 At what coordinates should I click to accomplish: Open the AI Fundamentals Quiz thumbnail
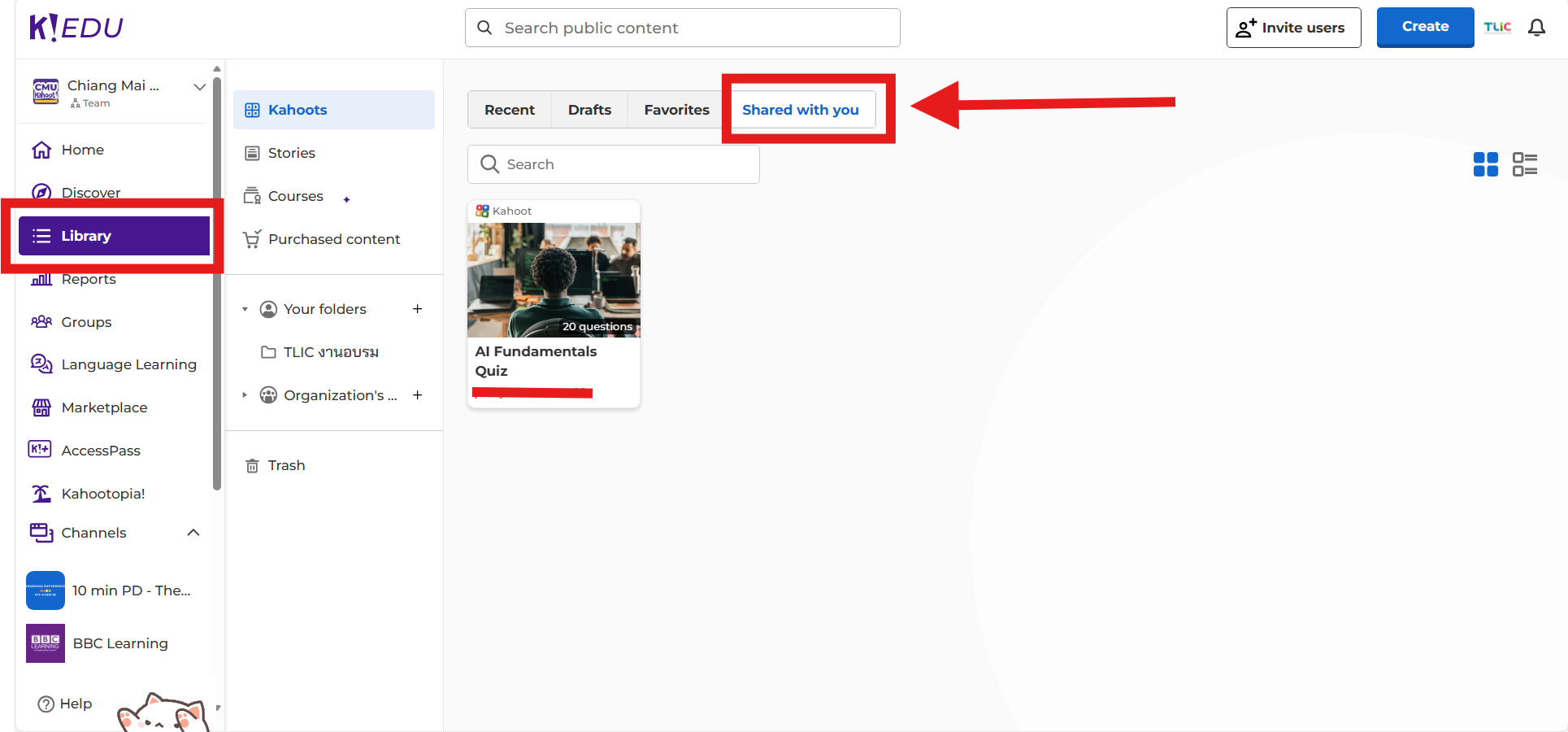[x=554, y=280]
